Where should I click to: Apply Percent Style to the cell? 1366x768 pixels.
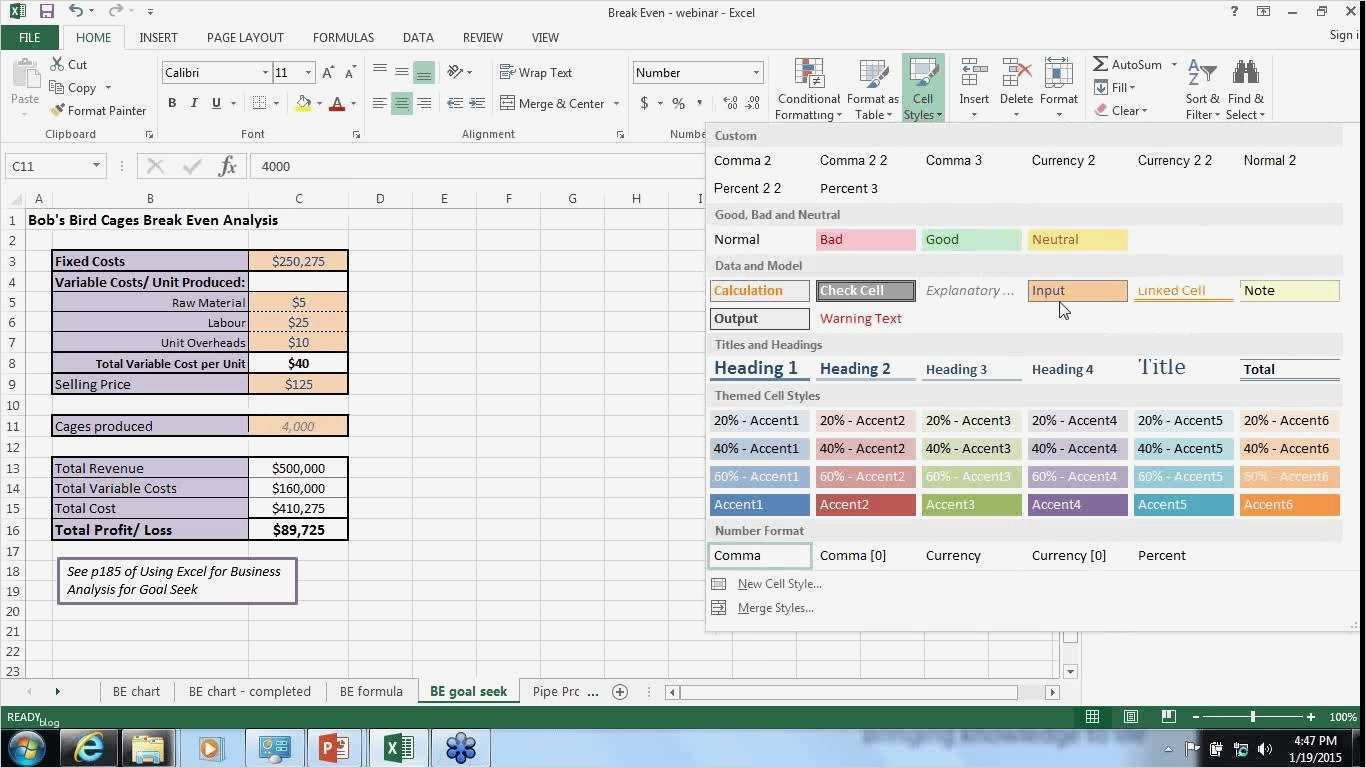click(x=679, y=103)
